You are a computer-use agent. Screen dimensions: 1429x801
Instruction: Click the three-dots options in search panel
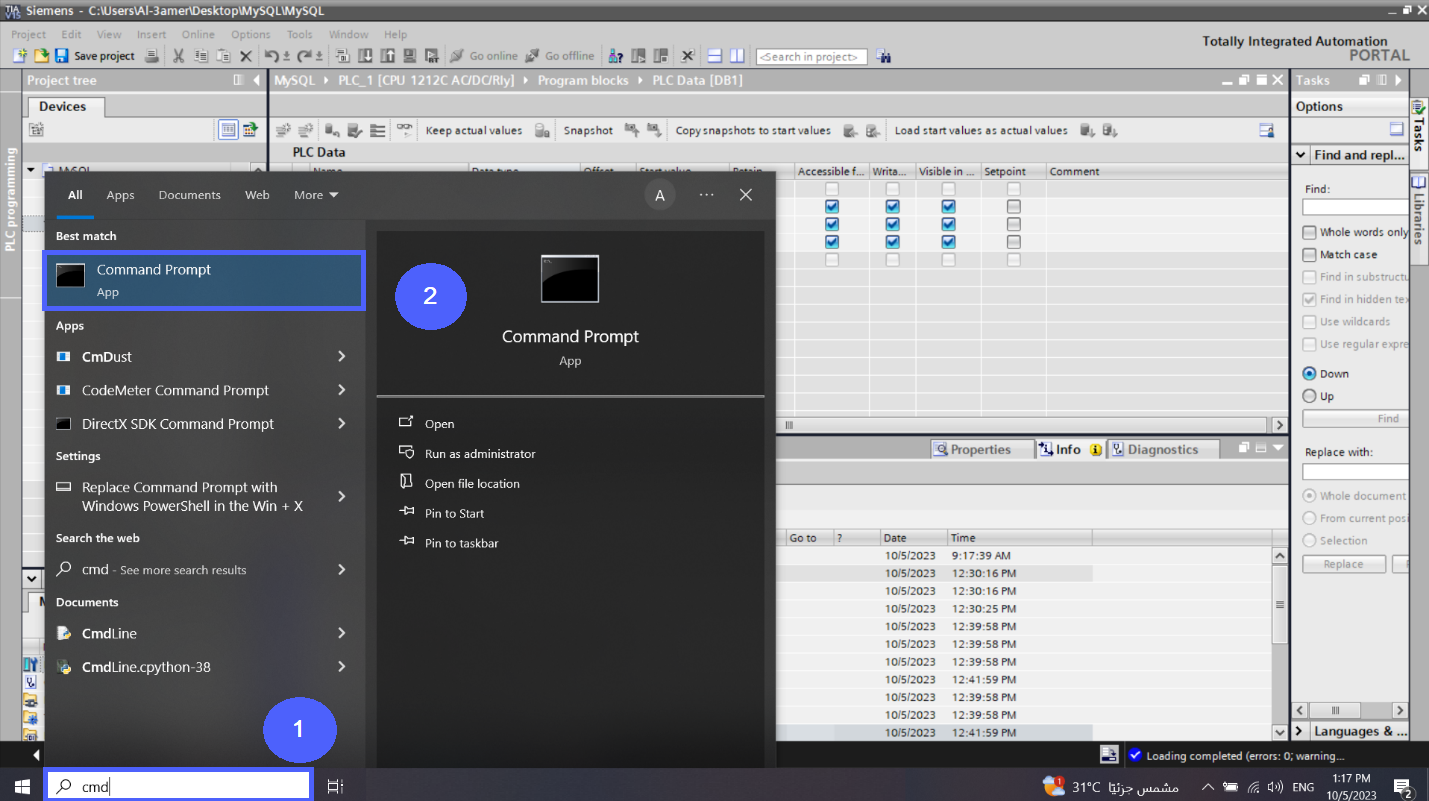(x=707, y=195)
